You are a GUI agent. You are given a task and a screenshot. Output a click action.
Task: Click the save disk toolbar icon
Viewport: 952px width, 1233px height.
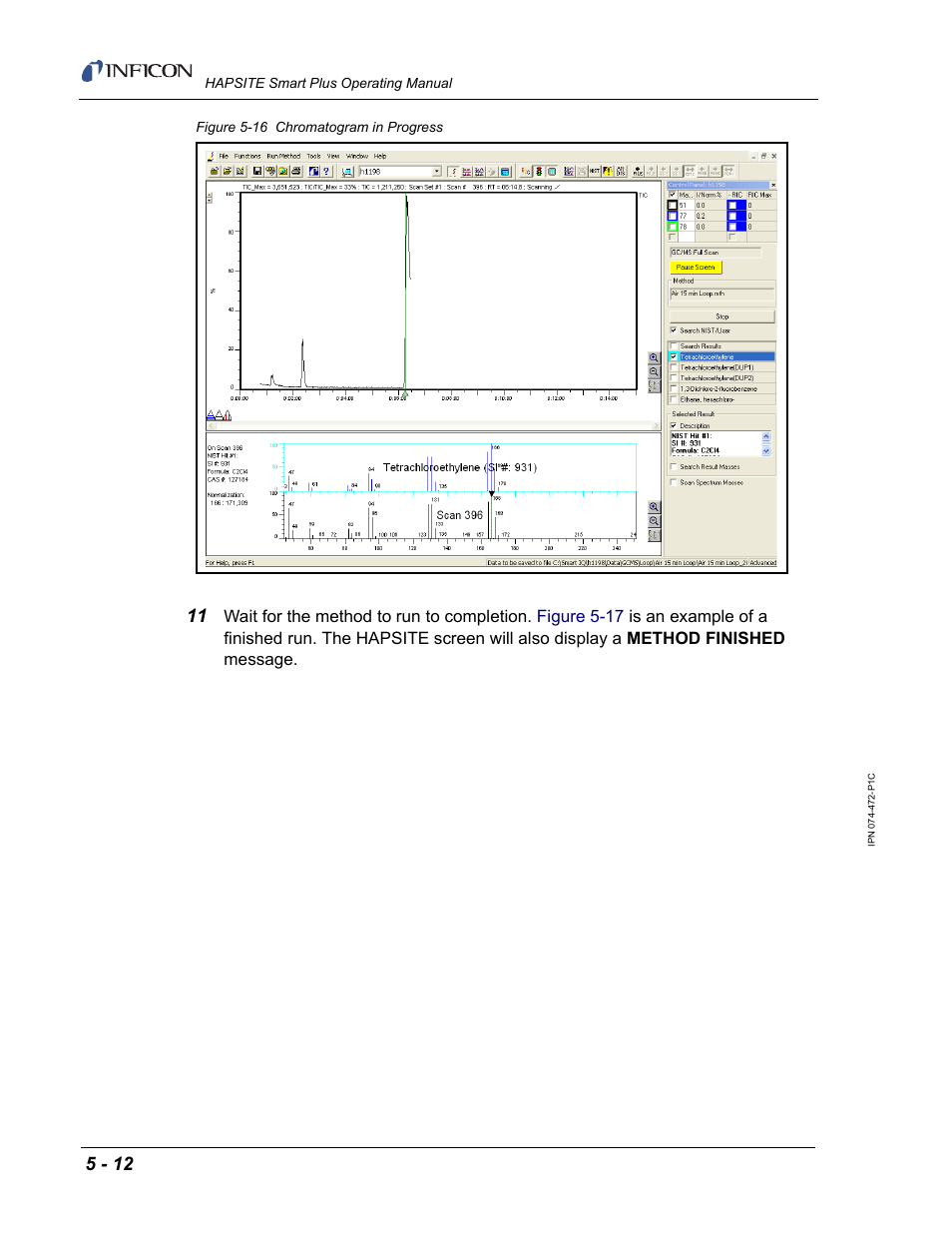[257, 172]
